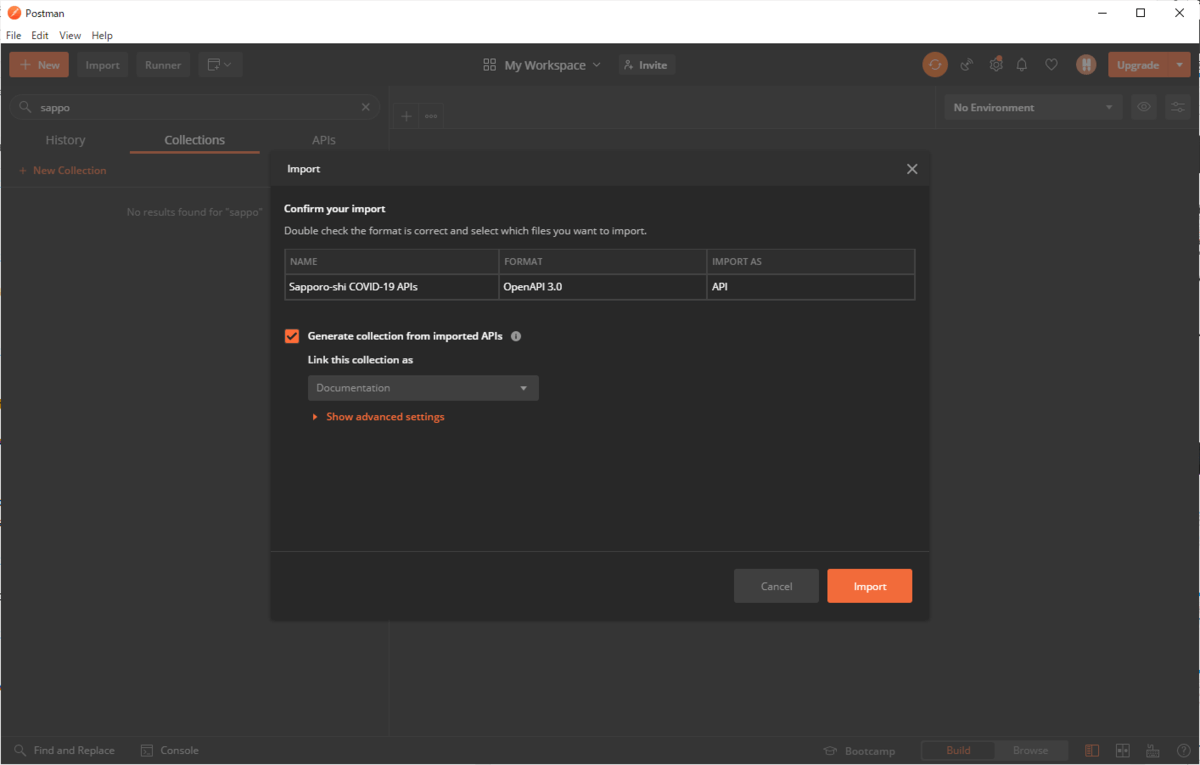Click the Sapporo-shi COVID-19 APIs cell

392,287
